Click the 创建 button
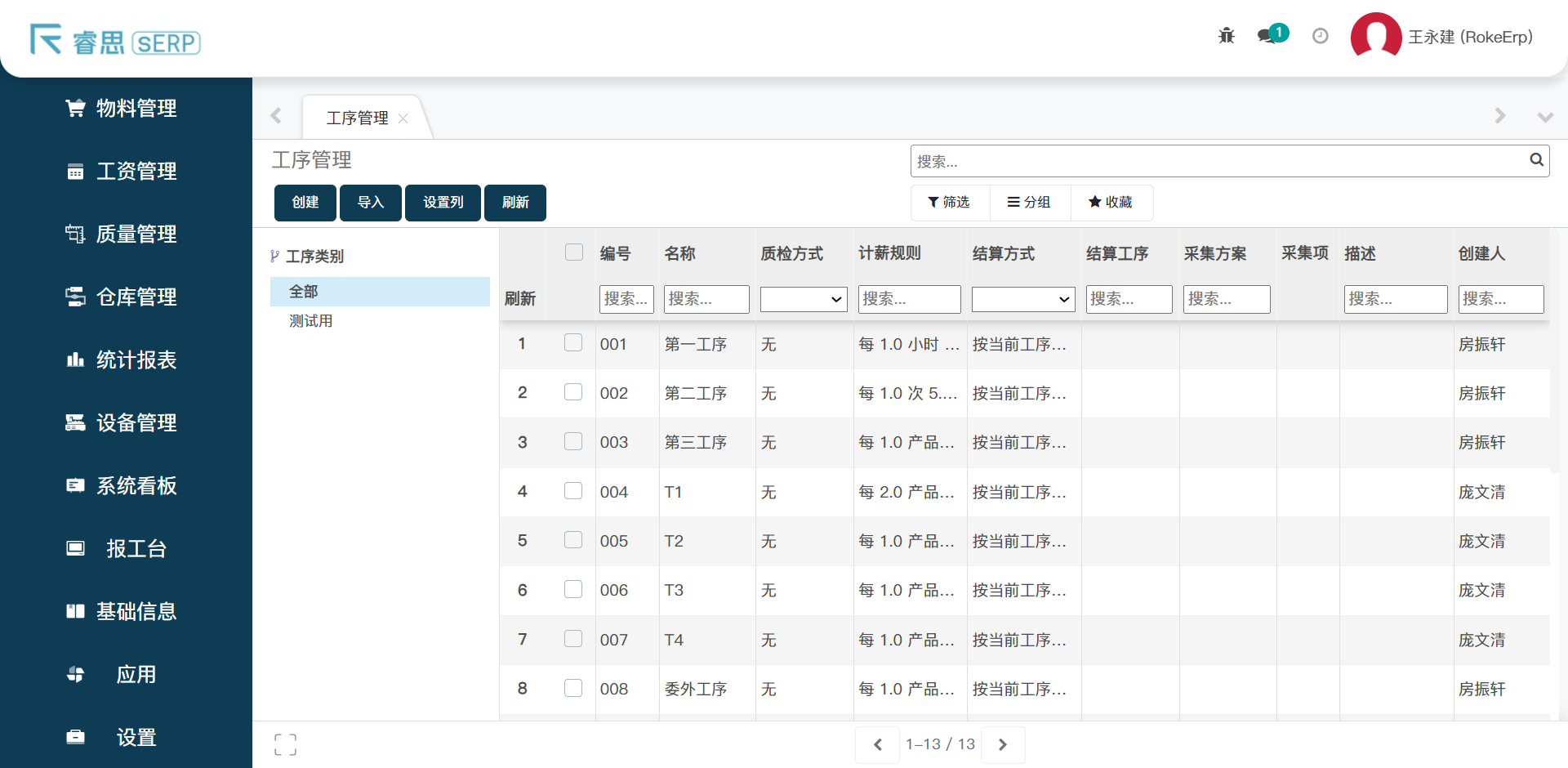This screenshot has height=768, width=1568. pyautogui.click(x=305, y=203)
